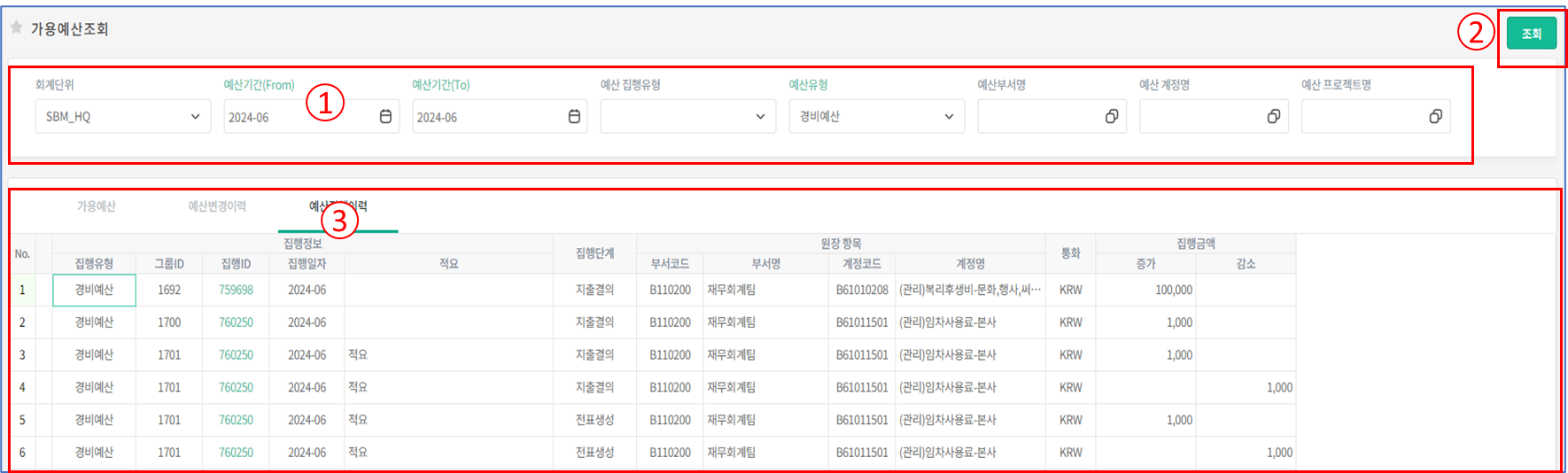Screen dimensions: 1568x473
Task: Switch to the 예산변경이력 tab
Action: (x=217, y=206)
